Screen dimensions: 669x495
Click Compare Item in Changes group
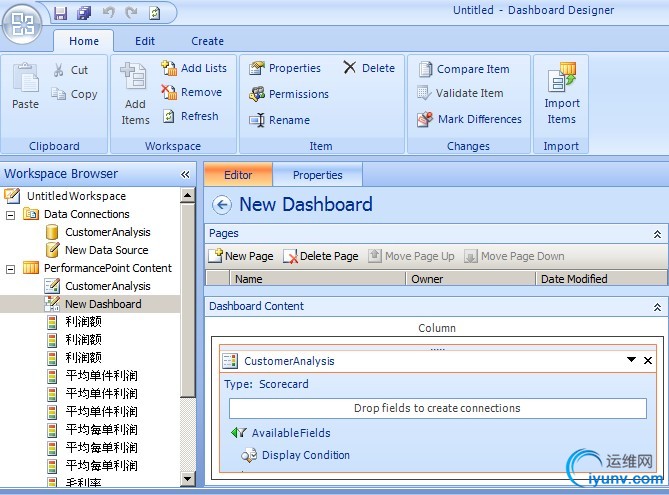tap(464, 69)
